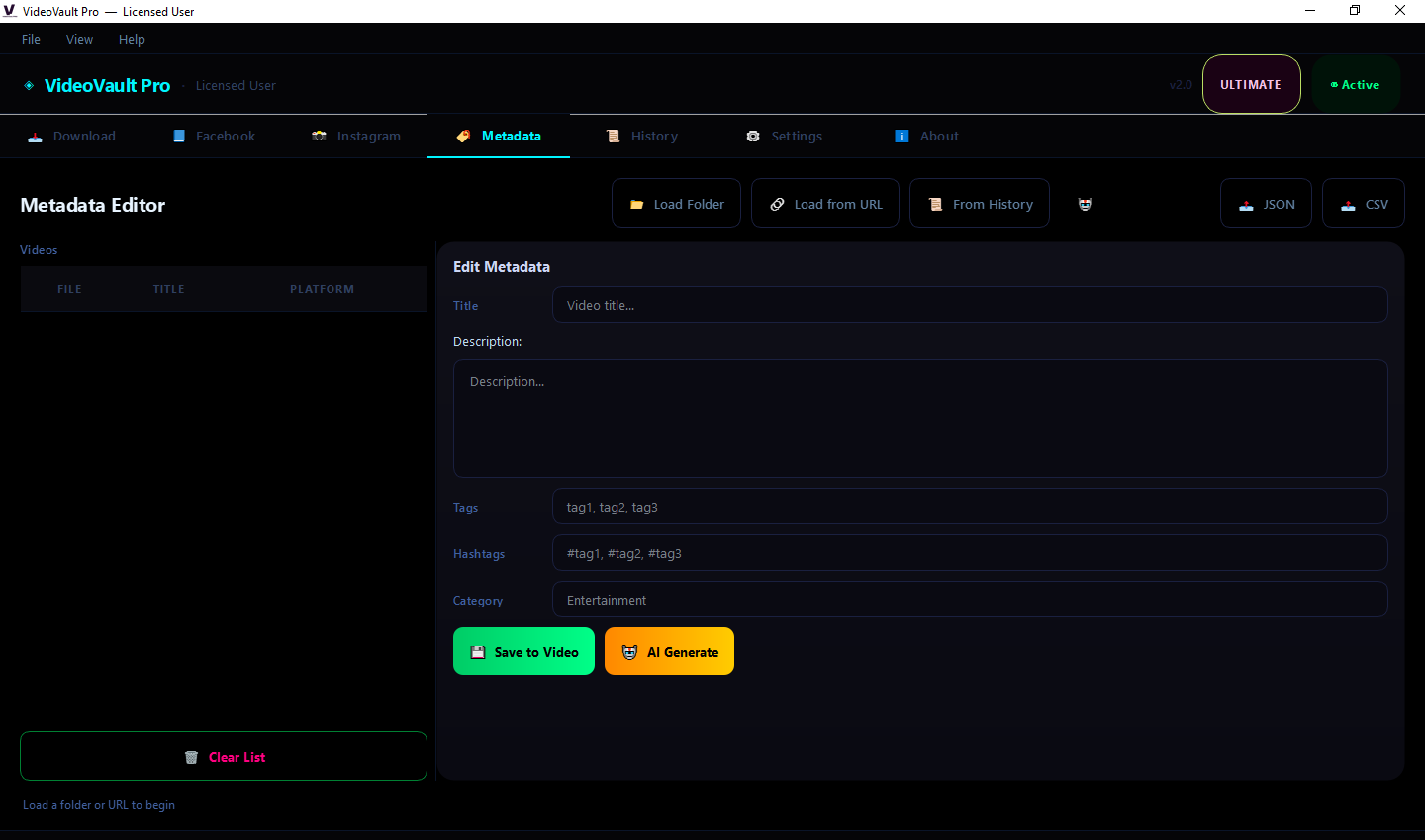The width and height of the screenshot is (1425, 840).
Task: Open the File menu
Action: tap(31, 39)
